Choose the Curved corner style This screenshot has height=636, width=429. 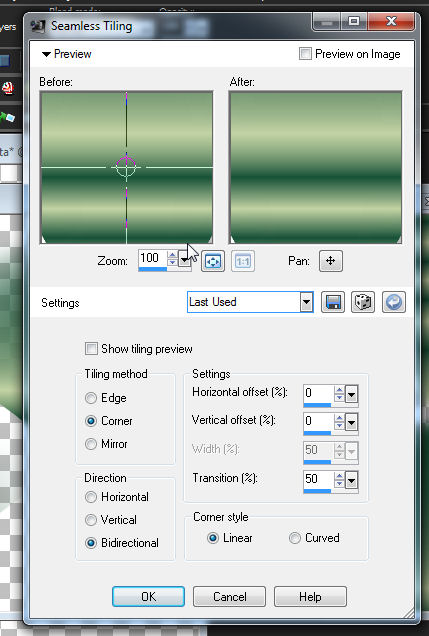295,538
